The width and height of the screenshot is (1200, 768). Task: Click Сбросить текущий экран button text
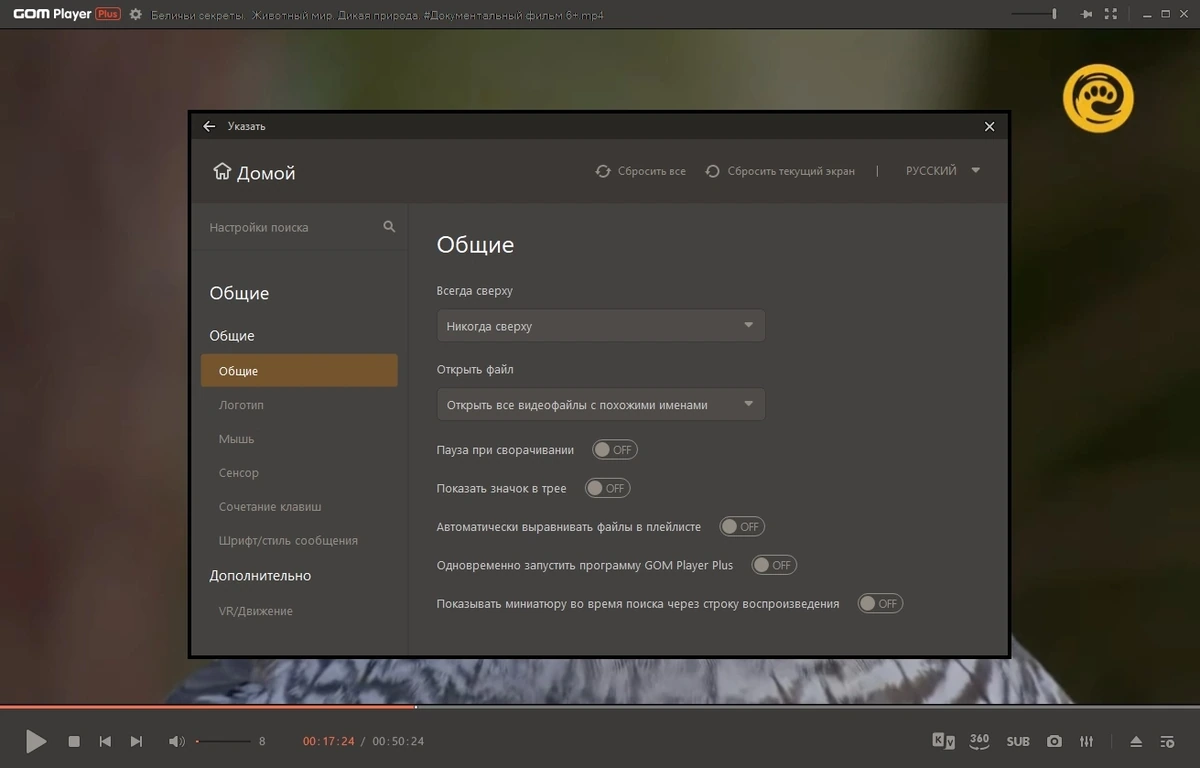tap(791, 171)
